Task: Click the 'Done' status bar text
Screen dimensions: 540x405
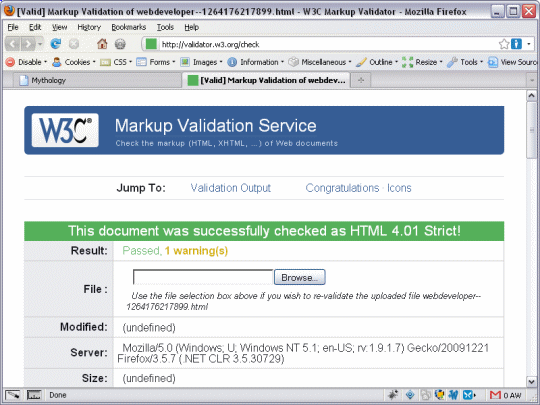Action: (58, 395)
